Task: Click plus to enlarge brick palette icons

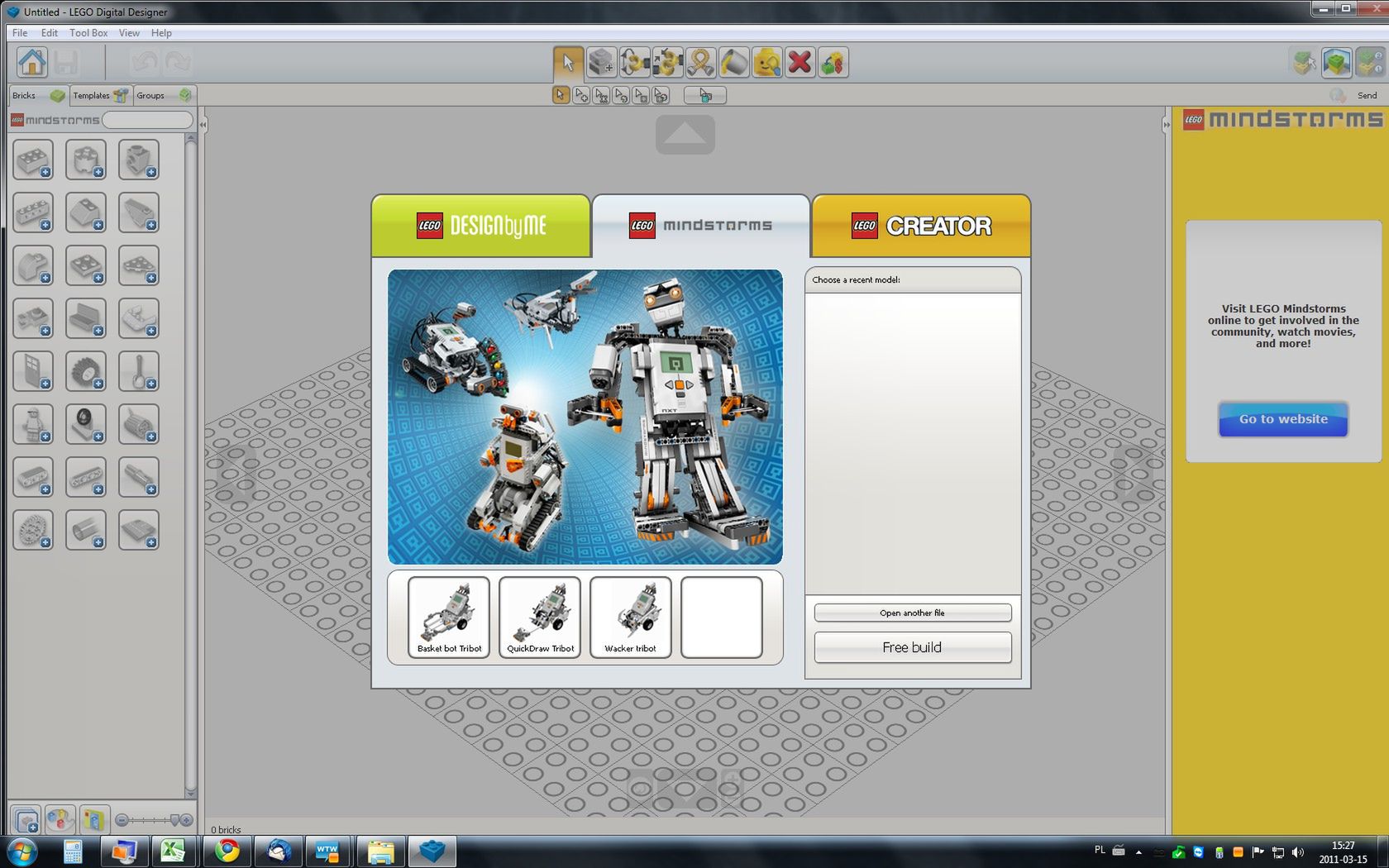Action: tap(187, 820)
